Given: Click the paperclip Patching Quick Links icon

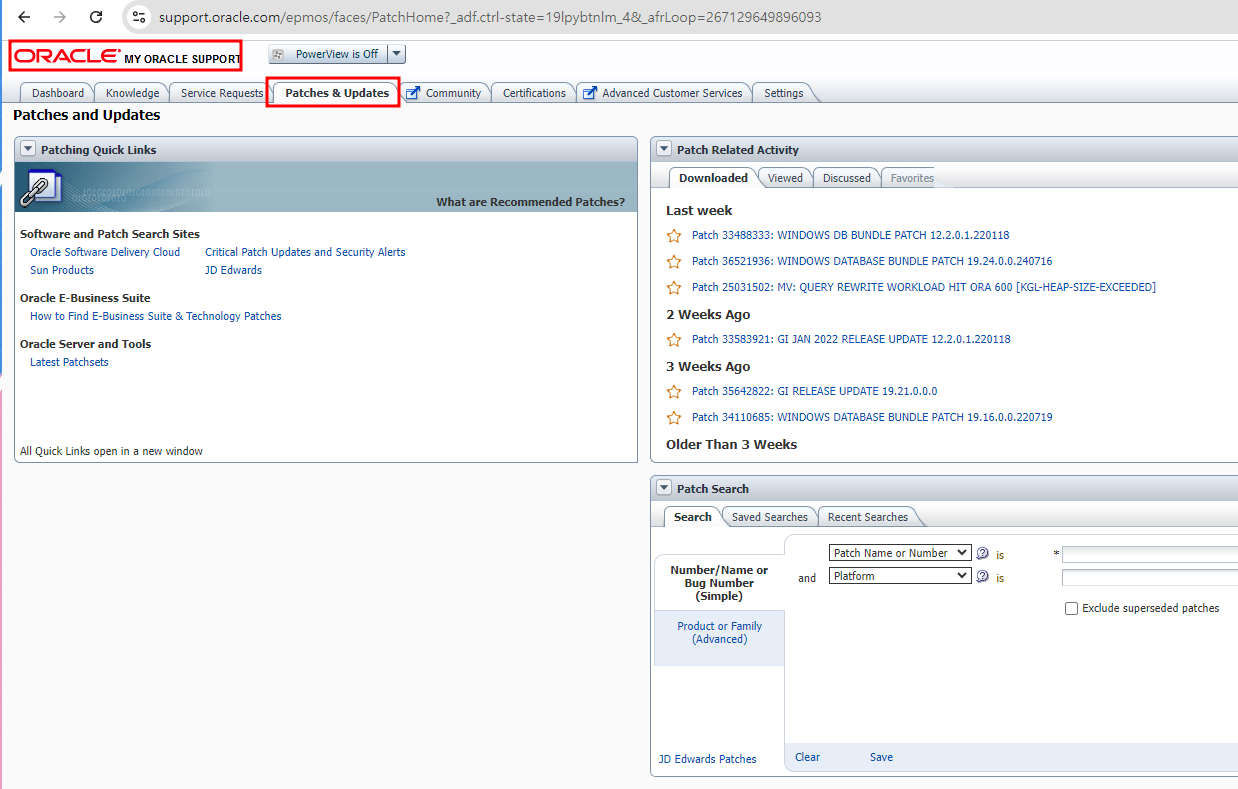Looking at the screenshot, I should [x=43, y=188].
